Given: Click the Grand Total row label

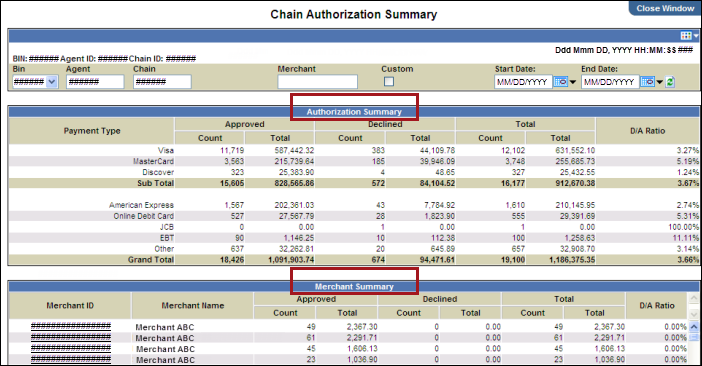Looking at the screenshot, I should (150, 260).
